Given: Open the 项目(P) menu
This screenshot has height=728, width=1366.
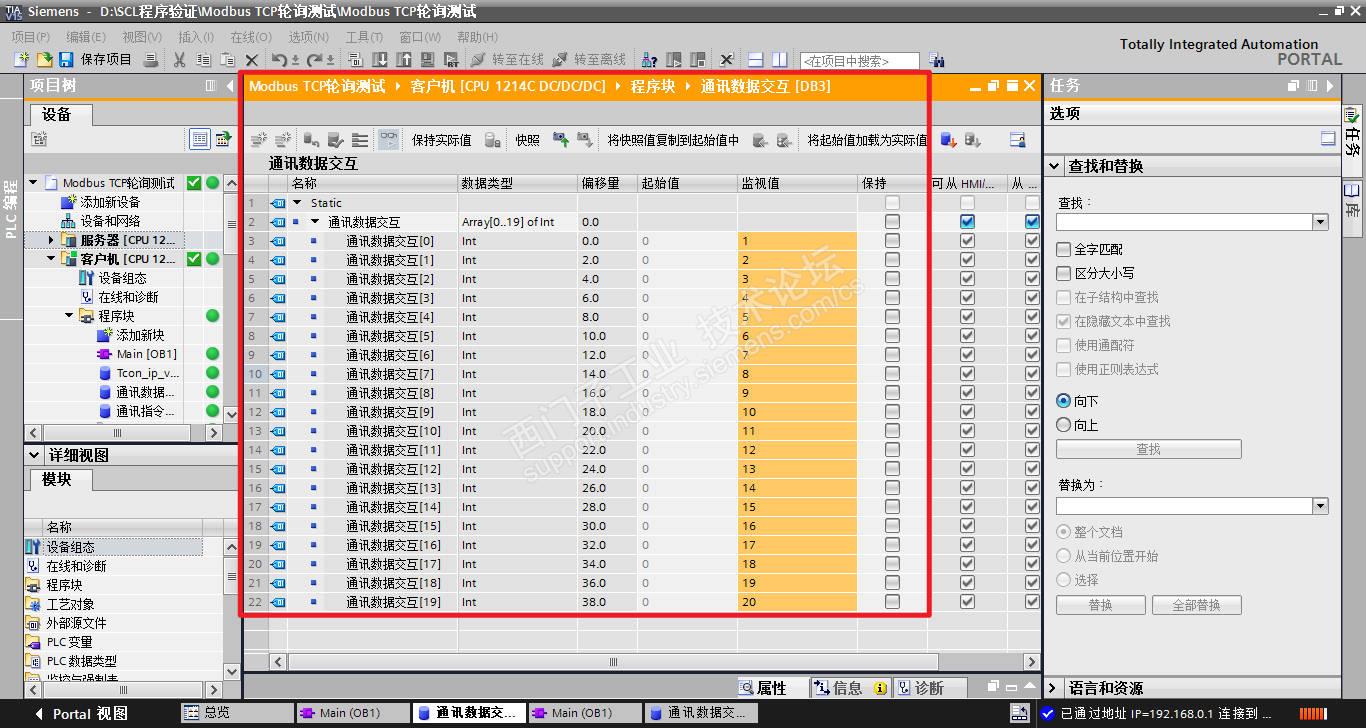Looking at the screenshot, I should 30,37.
